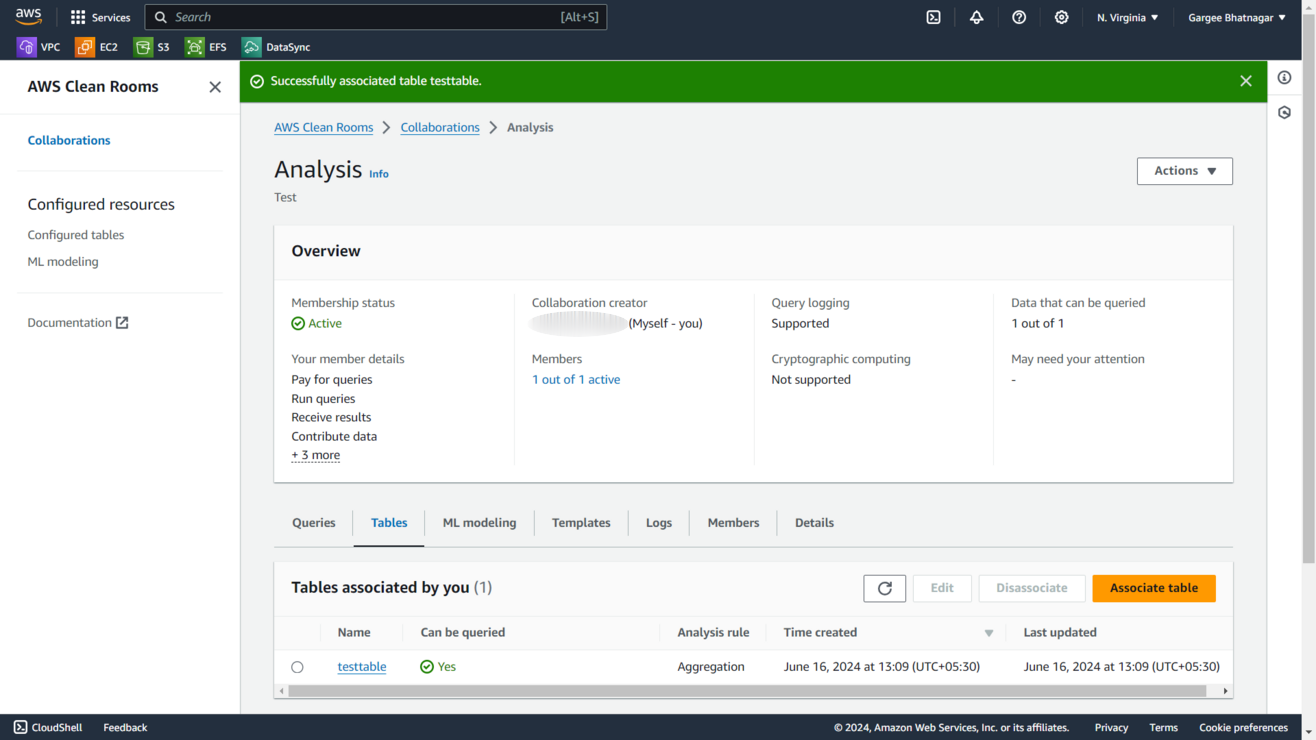Open the EFS shortcut
This screenshot has width=1316, height=740.
coord(206,47)
